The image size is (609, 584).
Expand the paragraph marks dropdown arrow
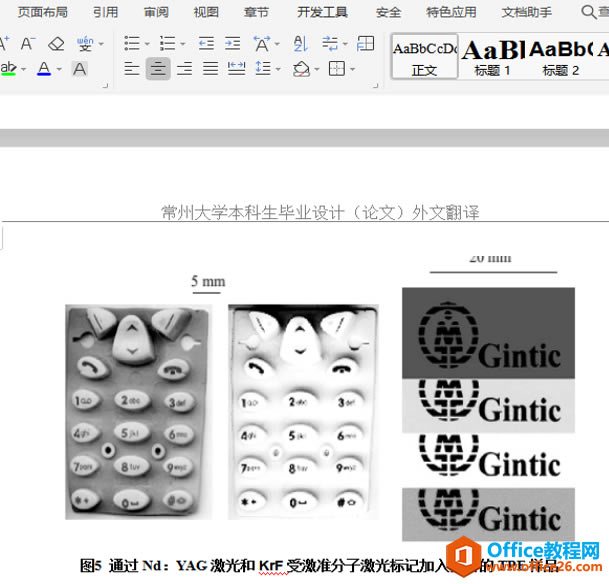tap(345, 44)
